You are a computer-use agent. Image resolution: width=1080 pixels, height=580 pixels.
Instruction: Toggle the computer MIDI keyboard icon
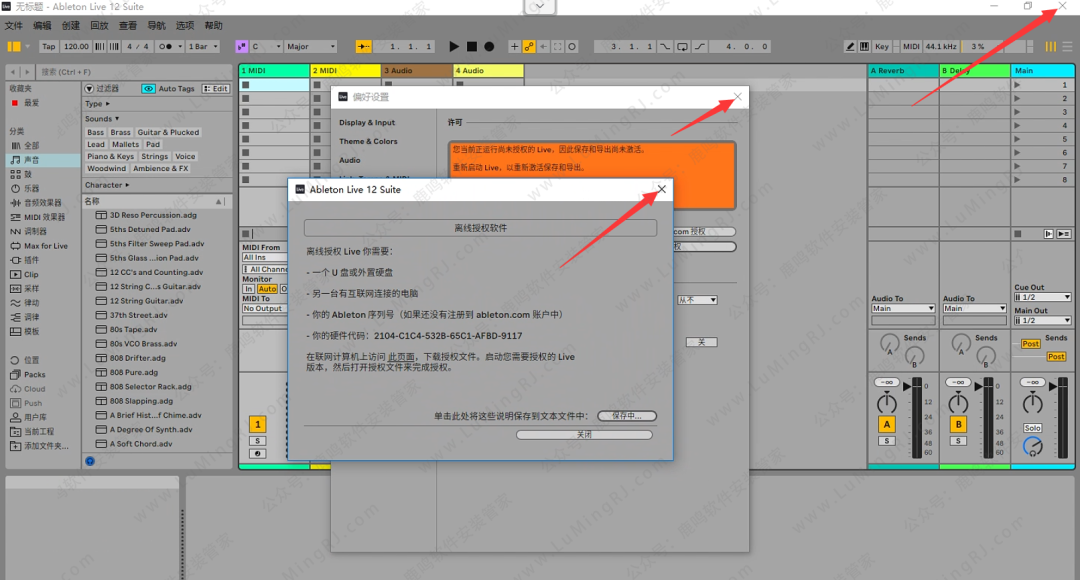point(864,46)
